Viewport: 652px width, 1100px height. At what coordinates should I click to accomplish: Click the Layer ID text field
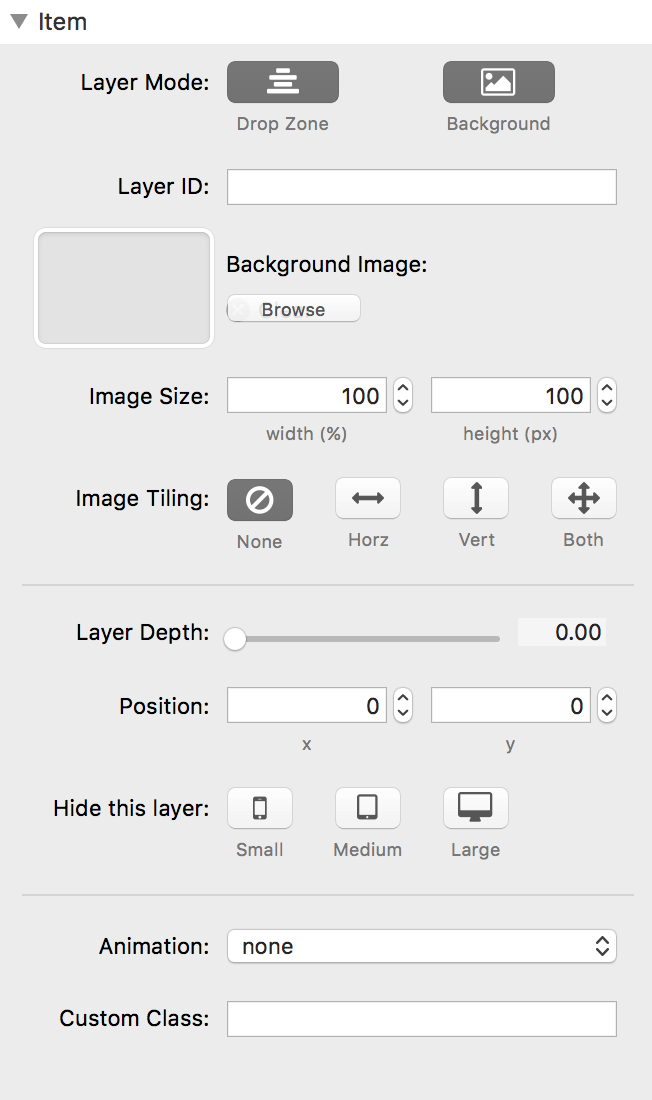421,187
